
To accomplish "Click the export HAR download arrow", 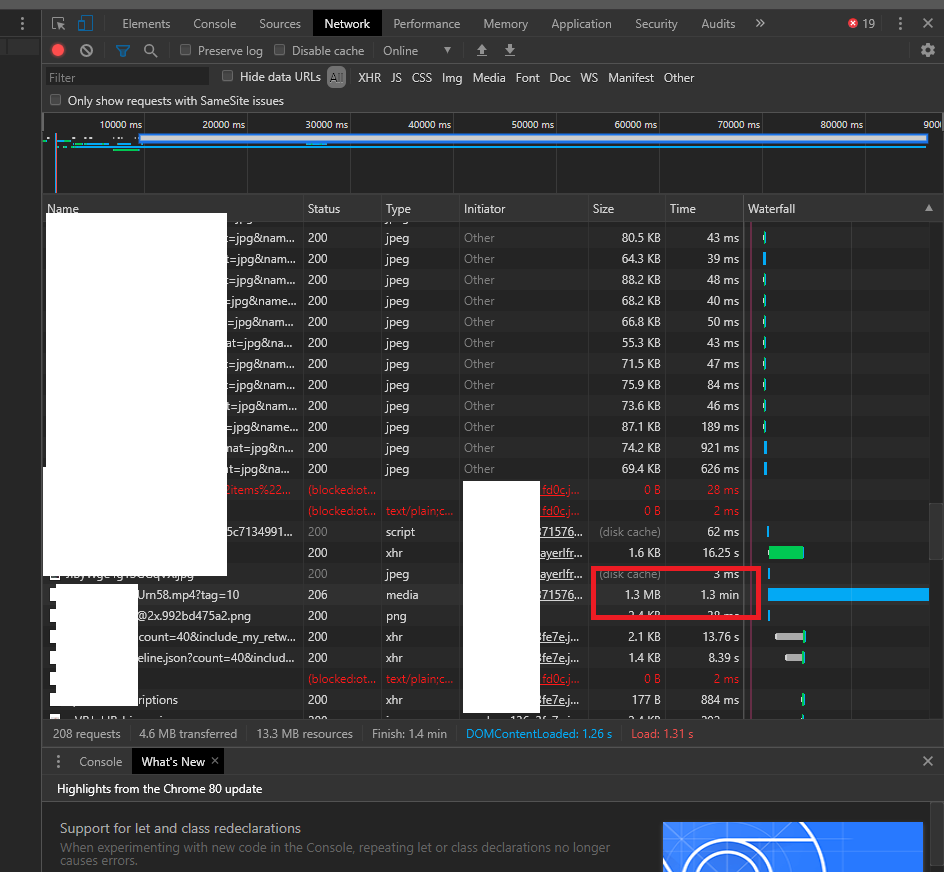I will coord(510,51).
